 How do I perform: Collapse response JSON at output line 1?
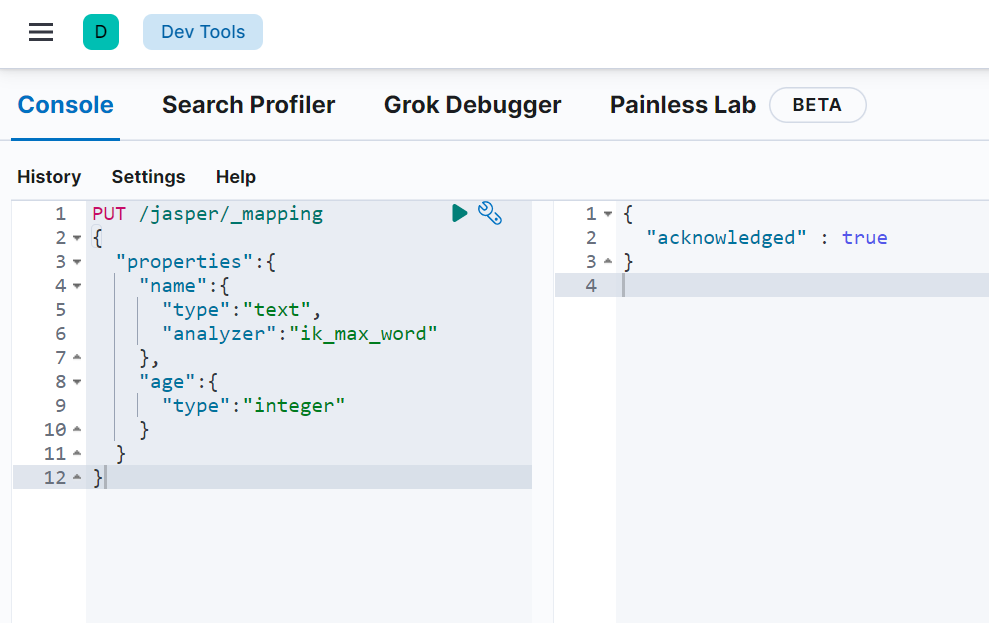tap(608, 214)
